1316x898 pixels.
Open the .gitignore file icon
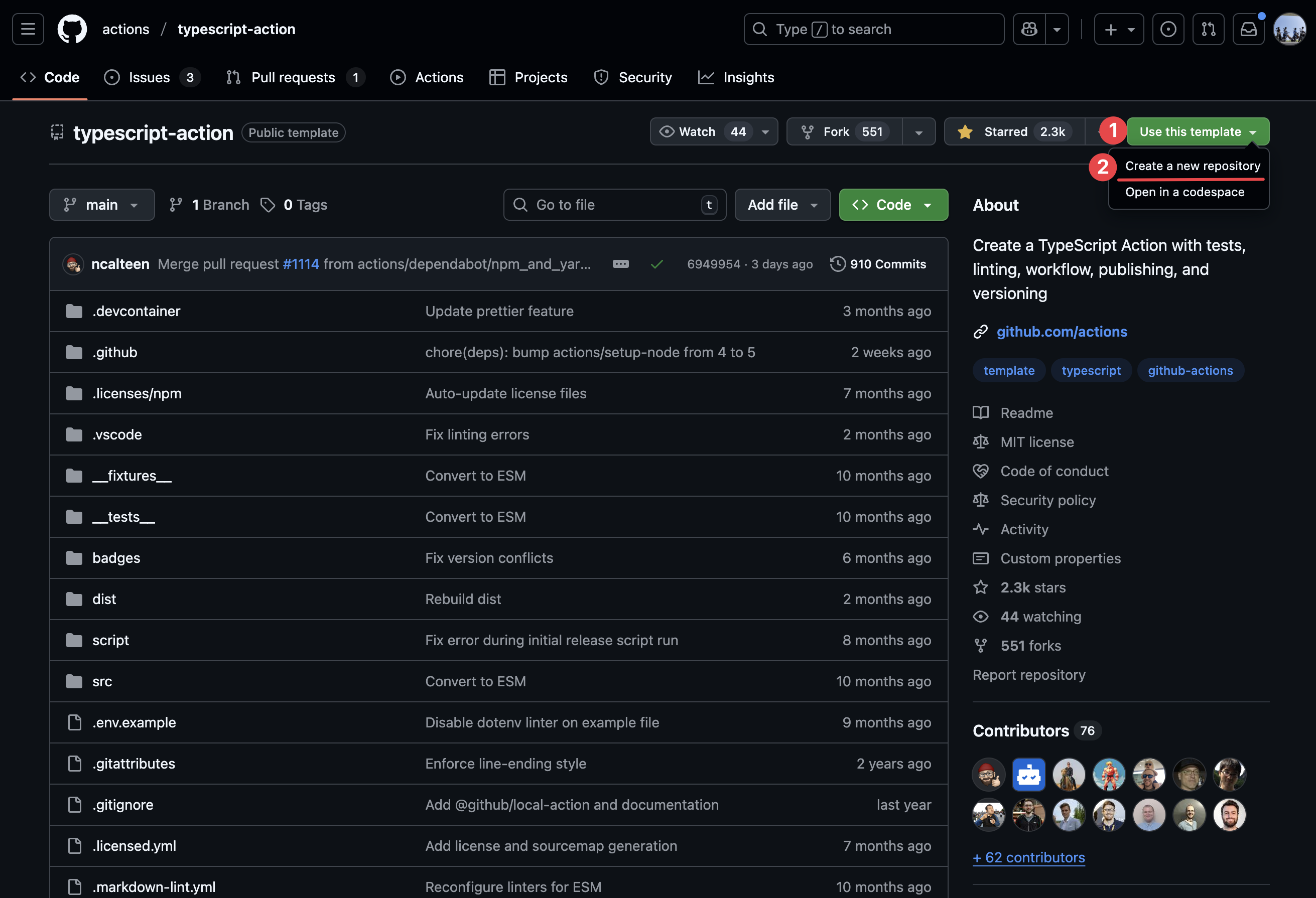74,805
